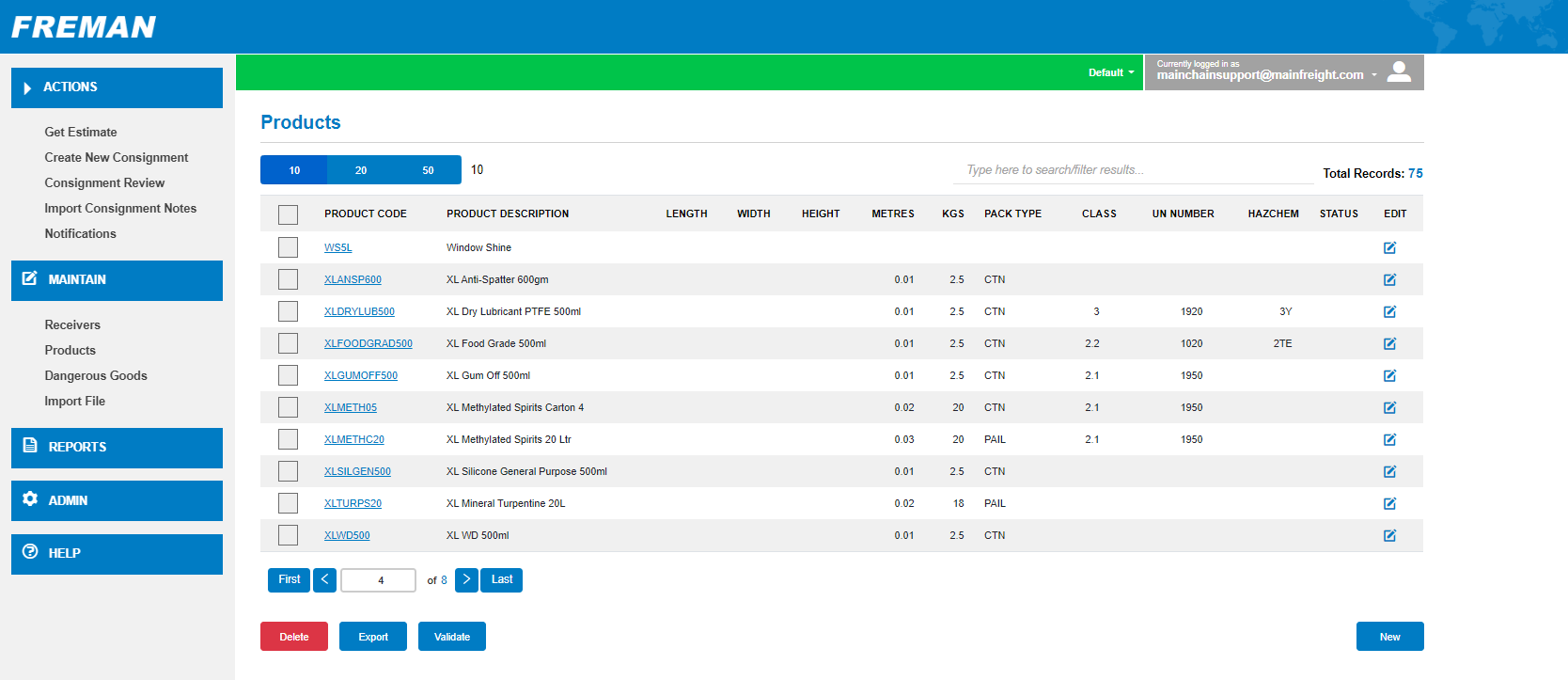Go to next page arrow
The height and width of the screenshot is (680, 1568).
(x=466, y=579)
